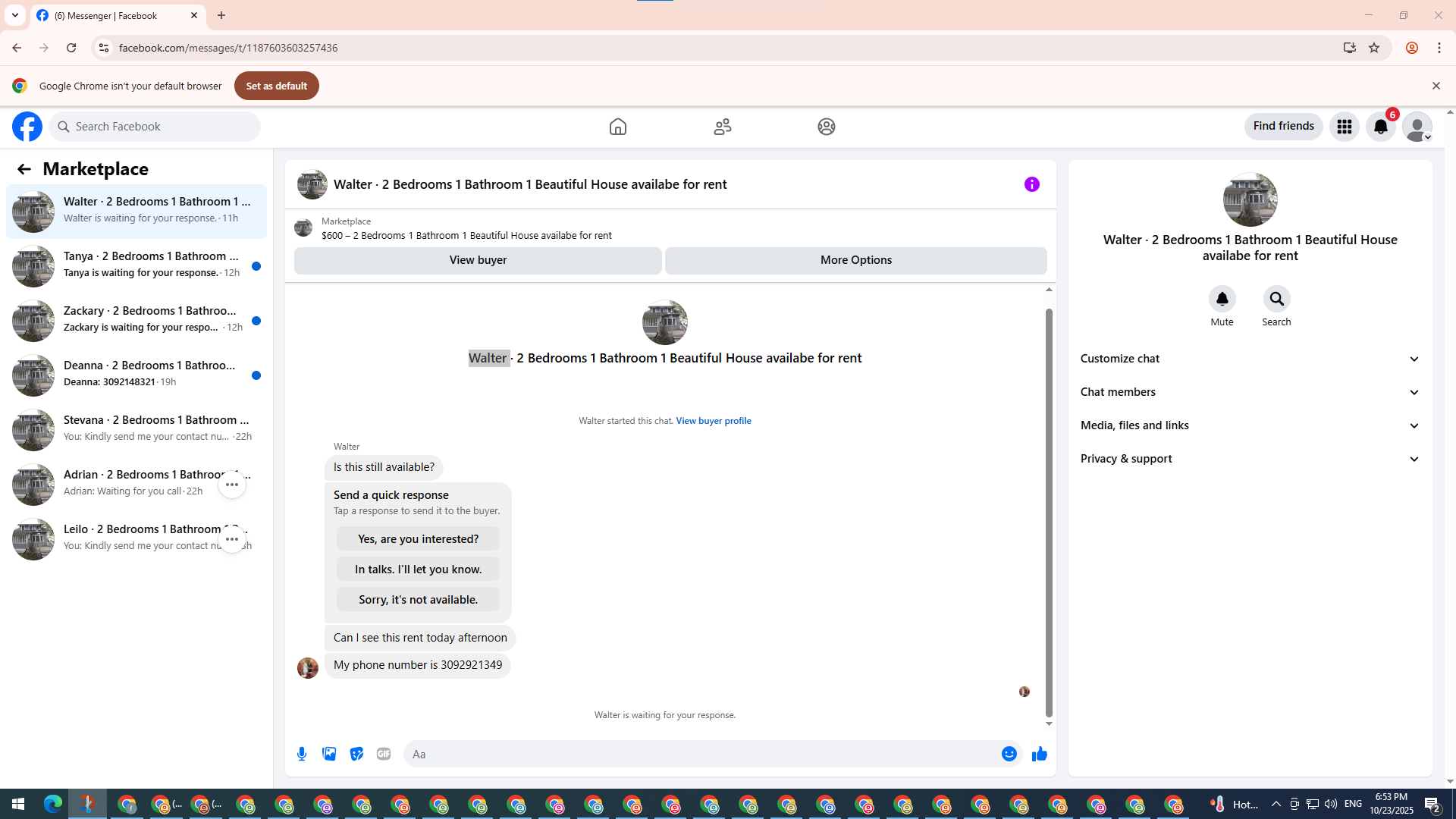Open the Friends tab

click(x=722, y=127)
